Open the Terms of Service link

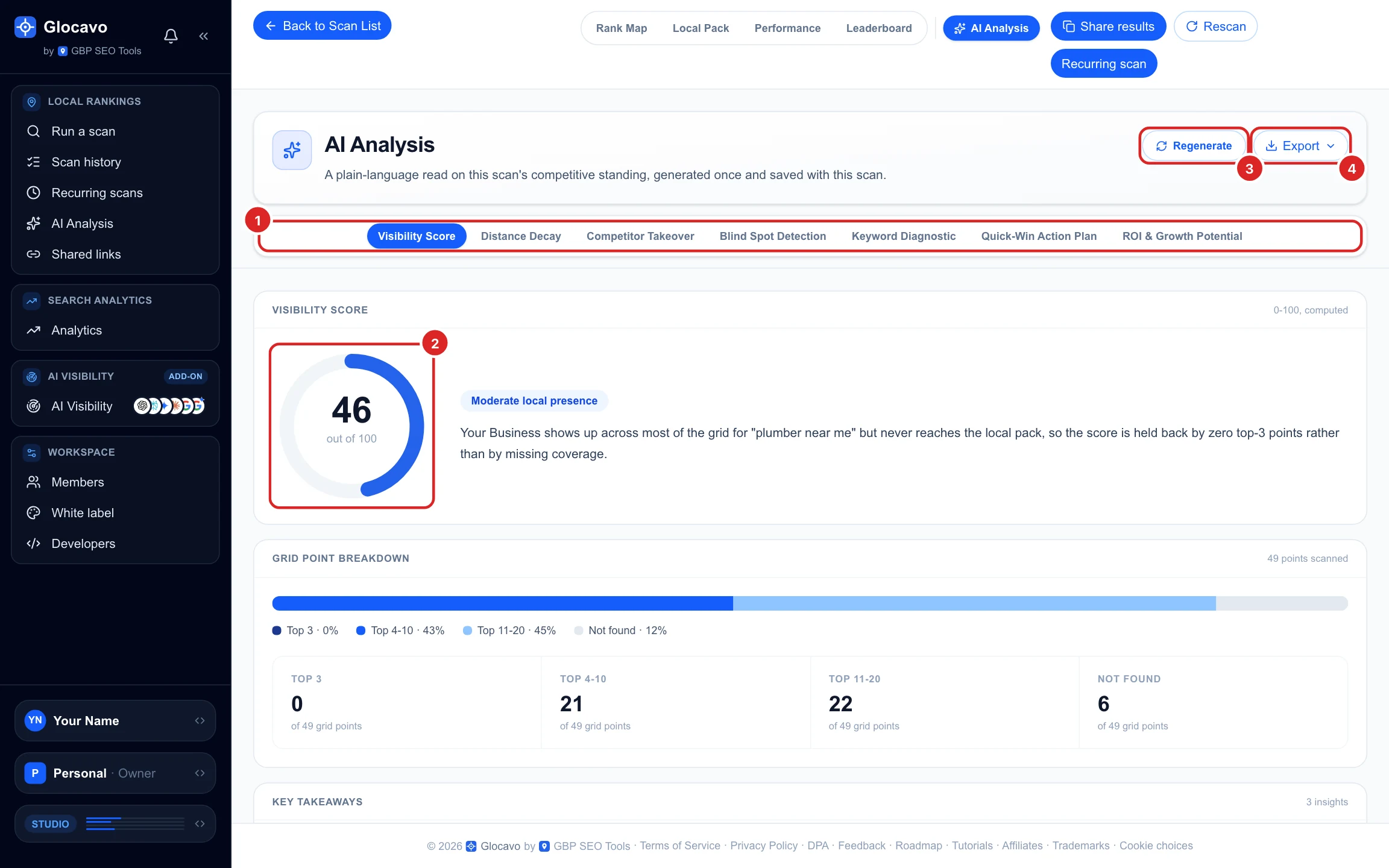pyautogui.click(x=680, y=846)
